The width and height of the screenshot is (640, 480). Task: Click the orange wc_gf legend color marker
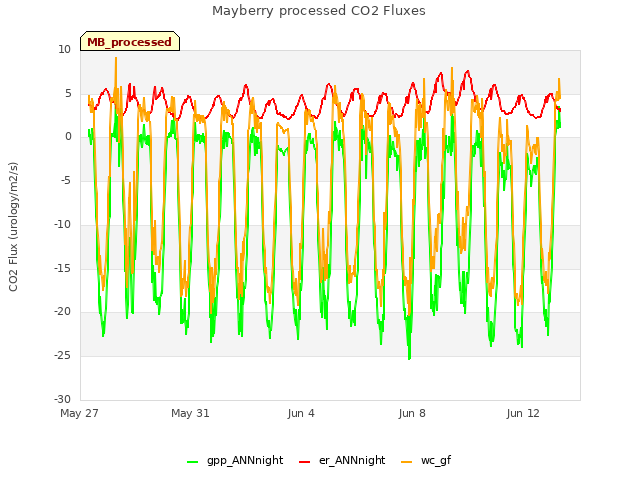[x=407, y=462]
